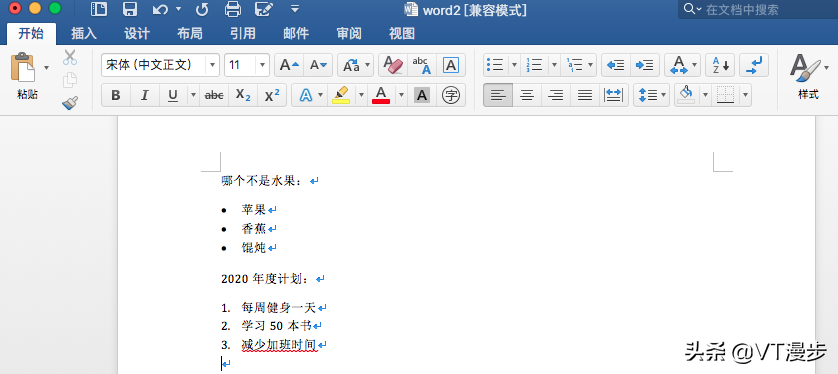Screen dimensions: 838x374
Task: Increase paragraph indent
Action: [x=645, y=65]
